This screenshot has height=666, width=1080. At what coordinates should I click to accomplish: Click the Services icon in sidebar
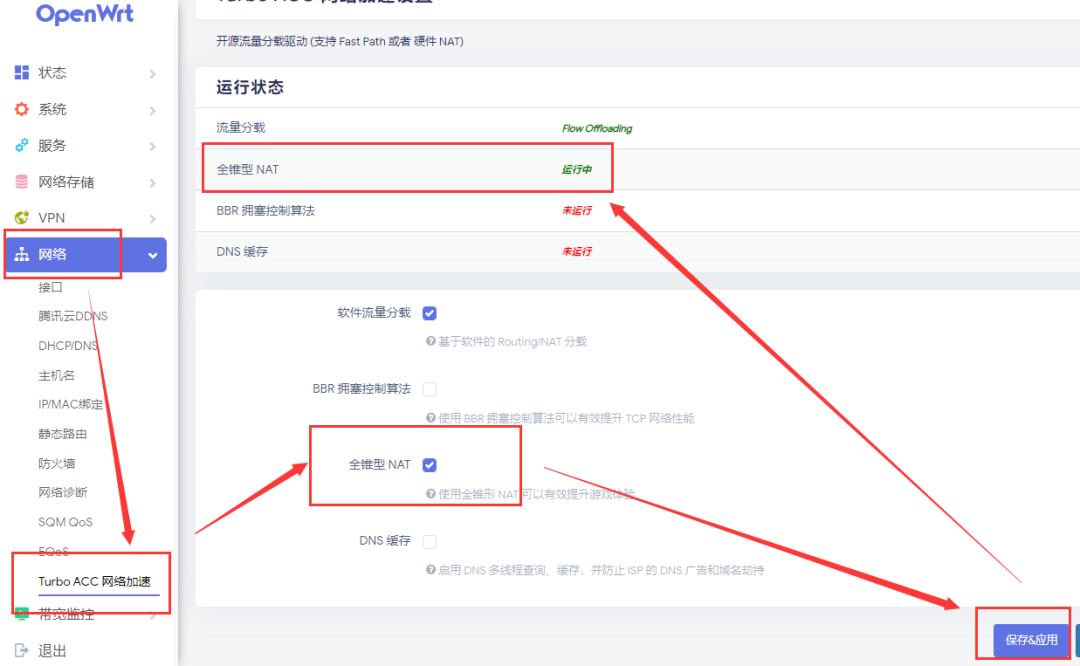pos(22,145)
